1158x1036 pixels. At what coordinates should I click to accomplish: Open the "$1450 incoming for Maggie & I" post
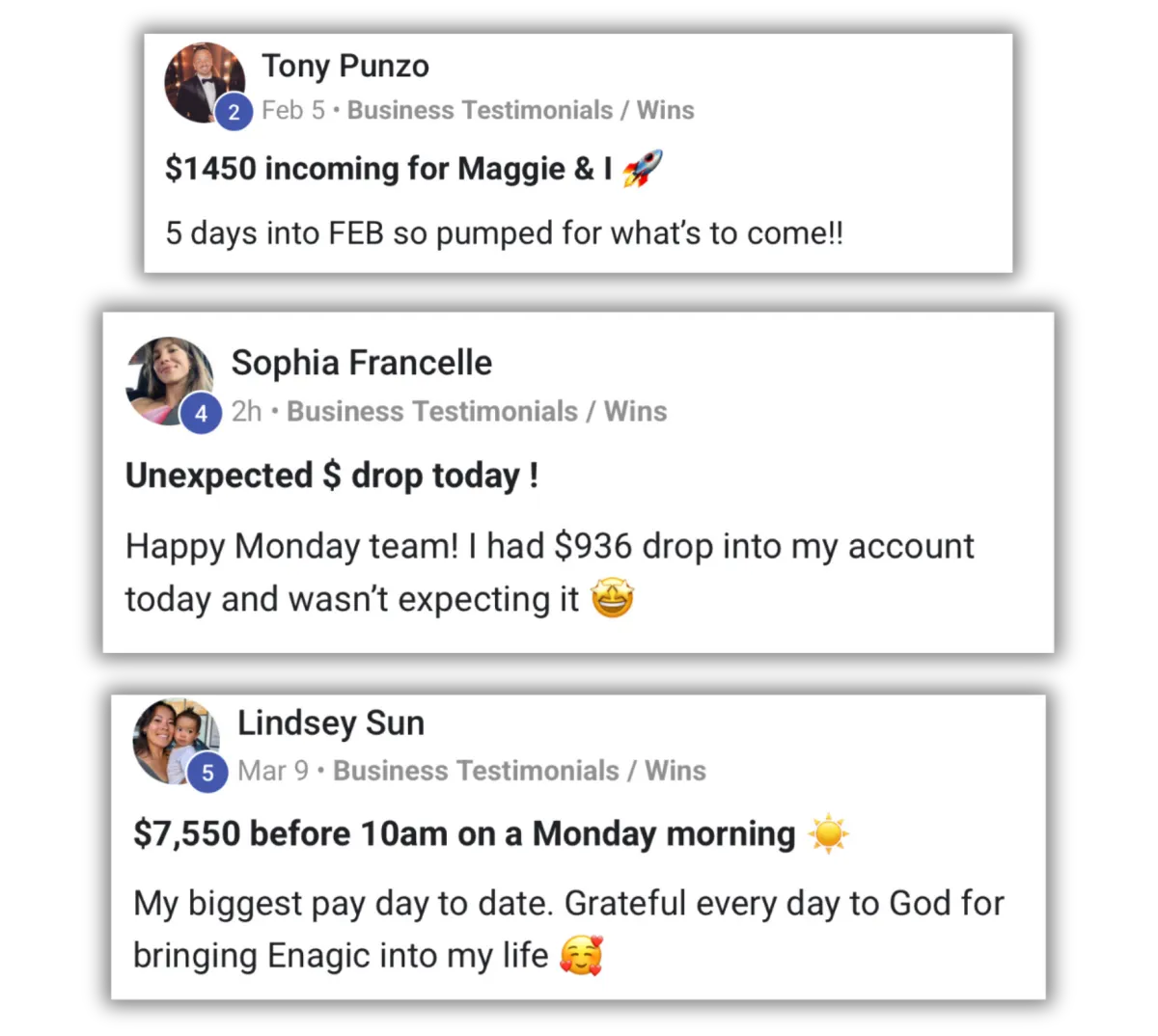tap(389, 169)
